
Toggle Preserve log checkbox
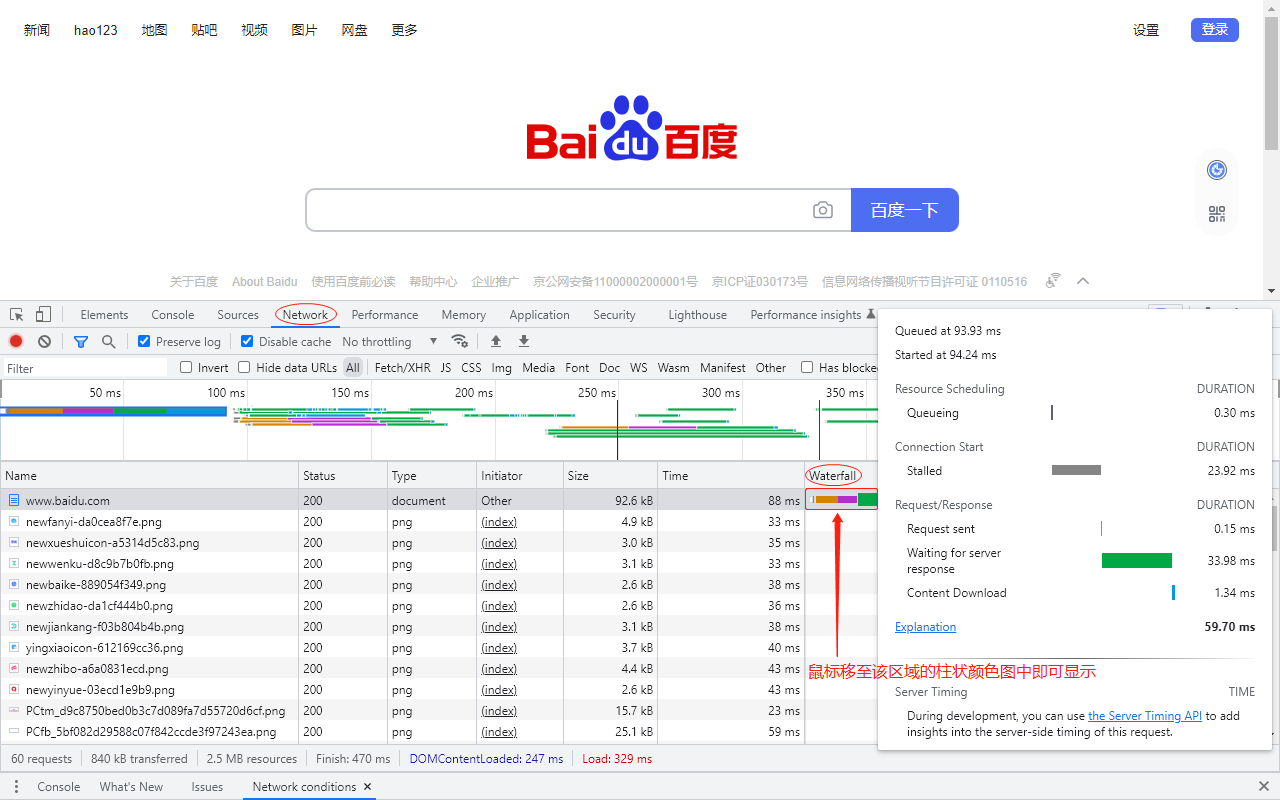click(144, 341)
